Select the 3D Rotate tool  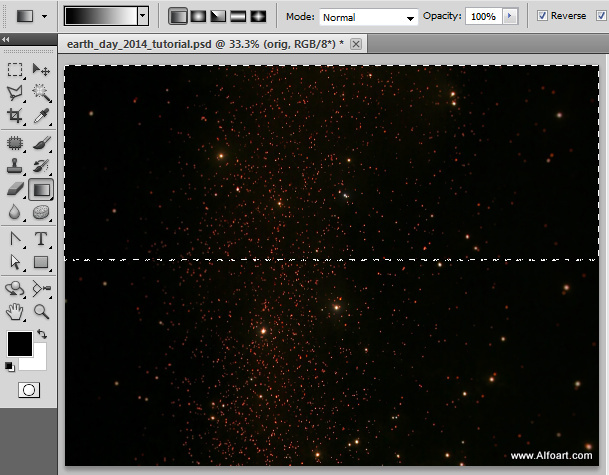tap(15, 289)
